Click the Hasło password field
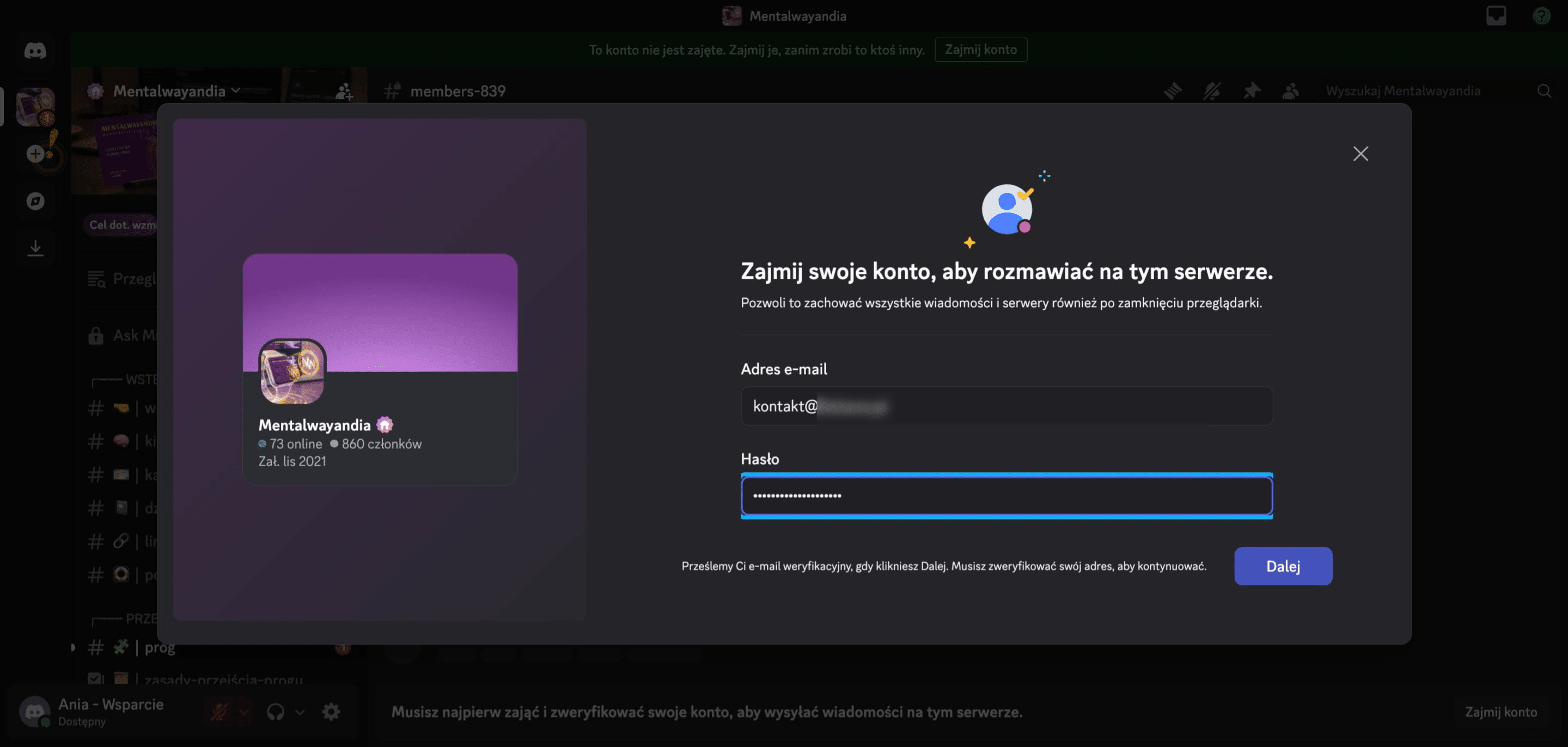1568x747 pixels. [1006, 496]
